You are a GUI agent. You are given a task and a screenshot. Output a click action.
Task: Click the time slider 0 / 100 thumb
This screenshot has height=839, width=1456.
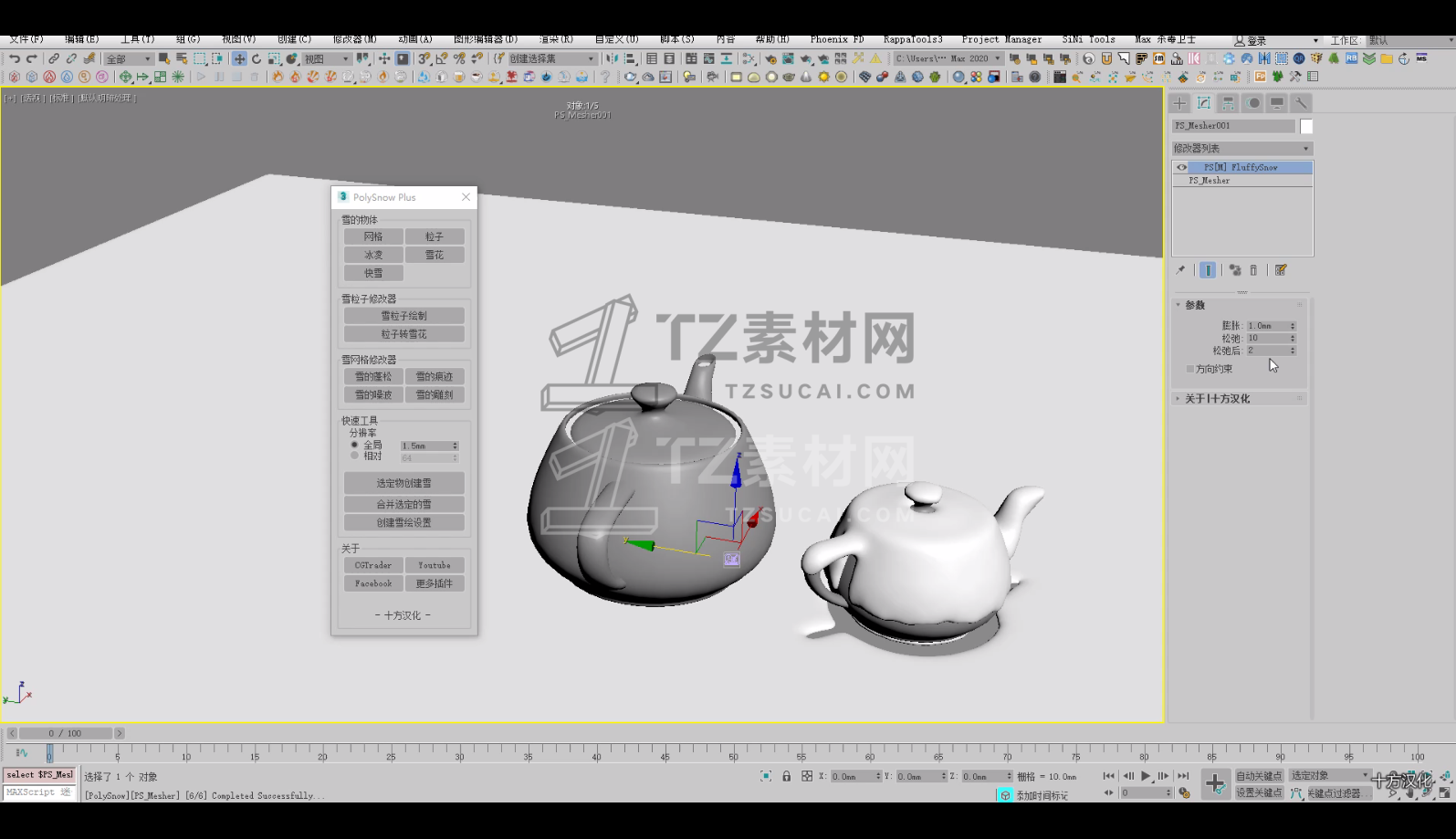66,733
